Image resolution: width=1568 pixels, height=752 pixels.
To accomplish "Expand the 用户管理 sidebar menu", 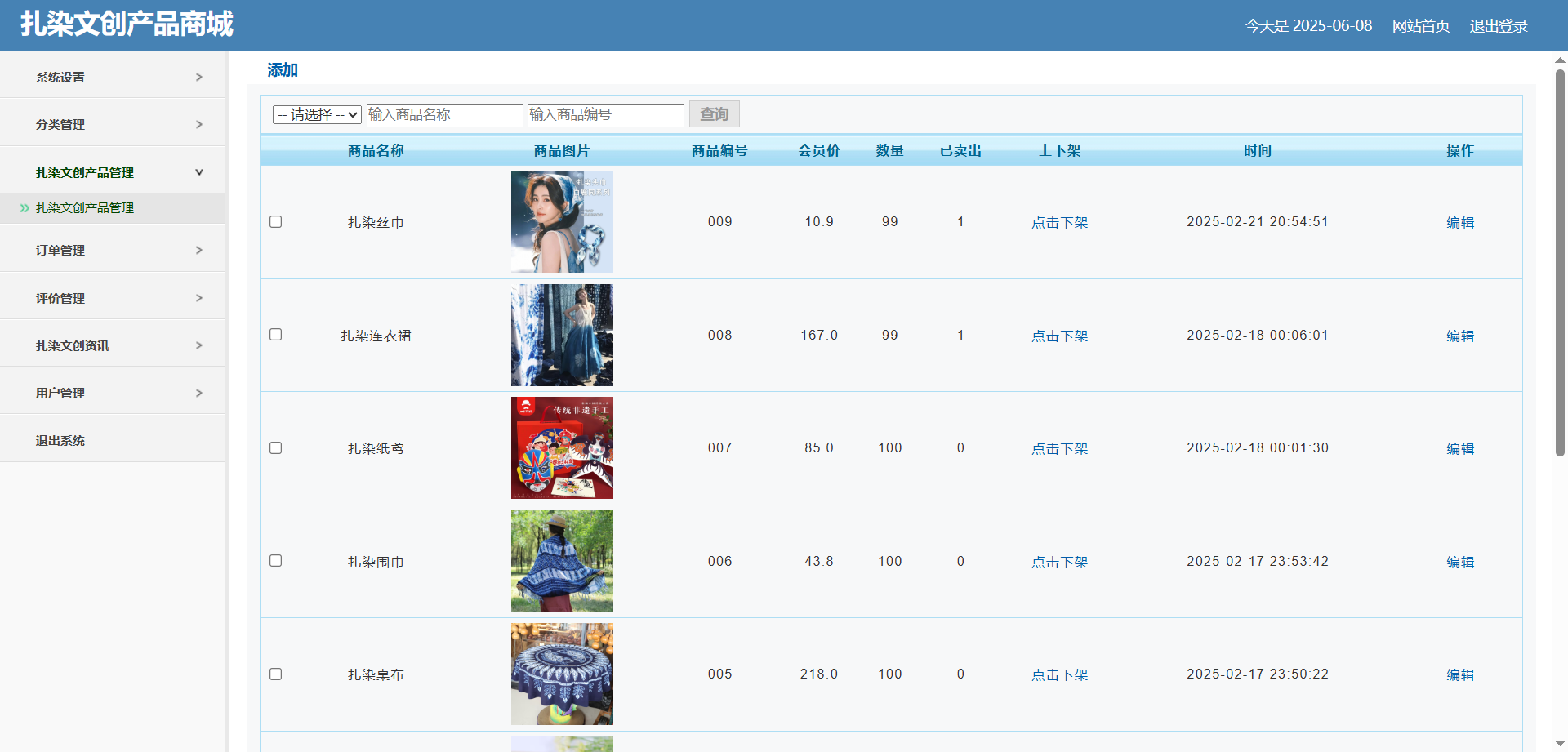I will (113, 393).
